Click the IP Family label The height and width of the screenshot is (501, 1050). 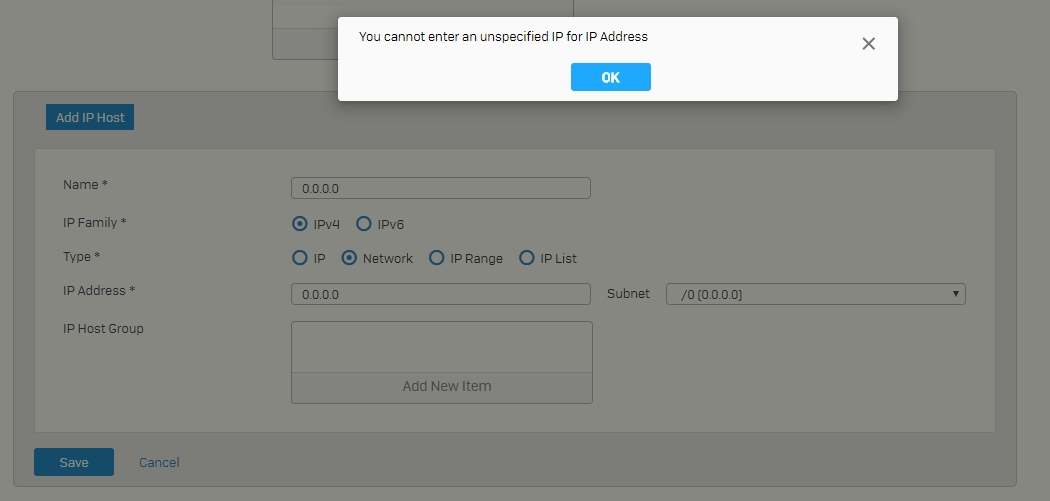(x=95, y=222)
